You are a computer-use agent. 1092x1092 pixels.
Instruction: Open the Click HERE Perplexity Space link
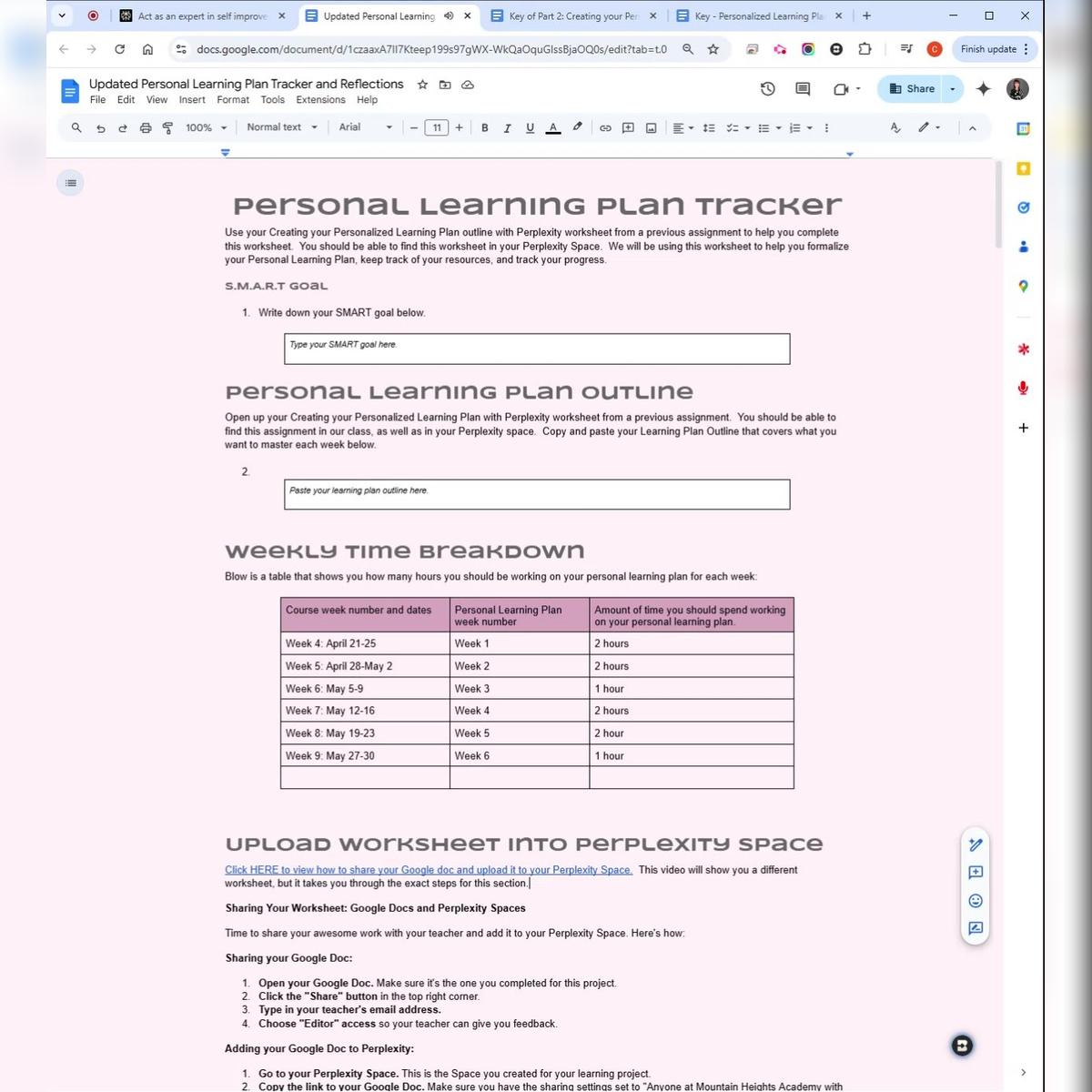coord(428,870)
